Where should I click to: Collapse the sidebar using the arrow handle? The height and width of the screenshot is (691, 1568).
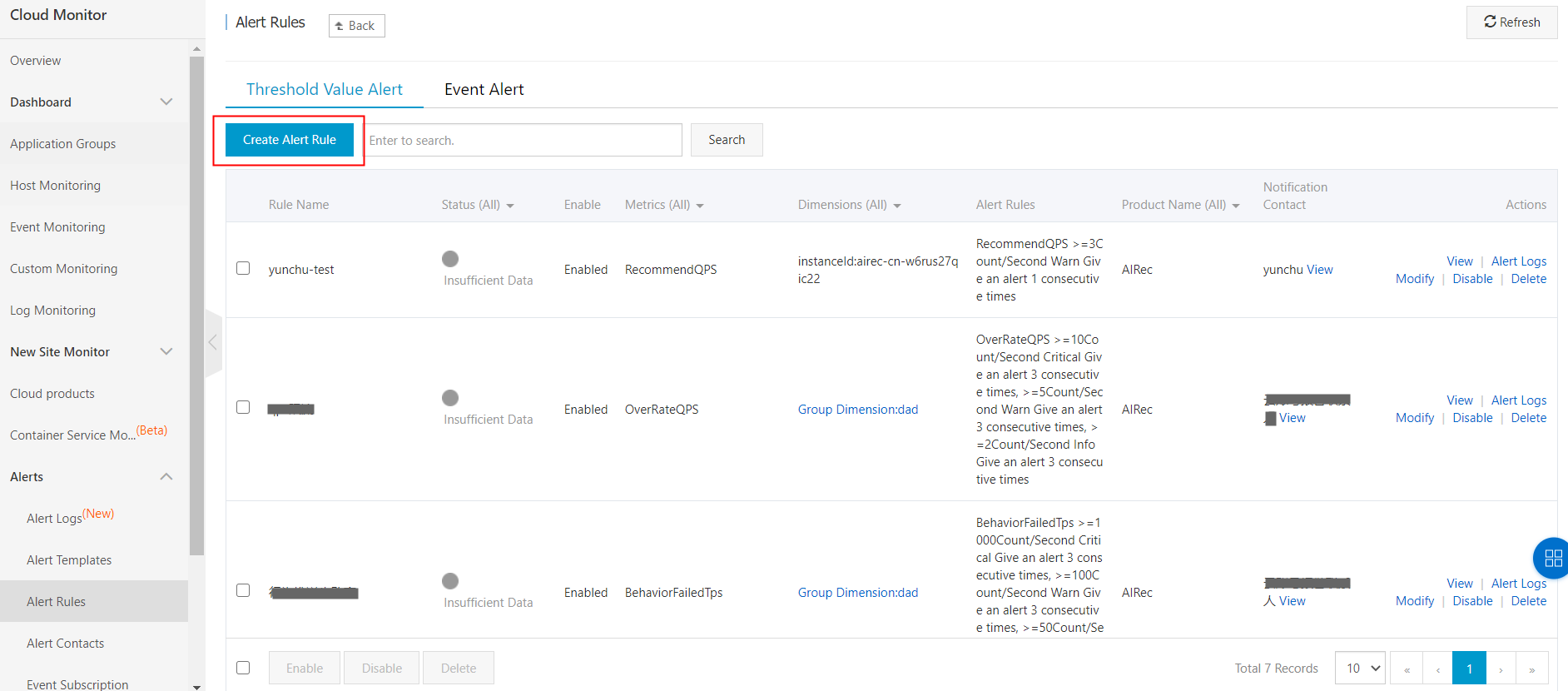click(x=213, y=342)
